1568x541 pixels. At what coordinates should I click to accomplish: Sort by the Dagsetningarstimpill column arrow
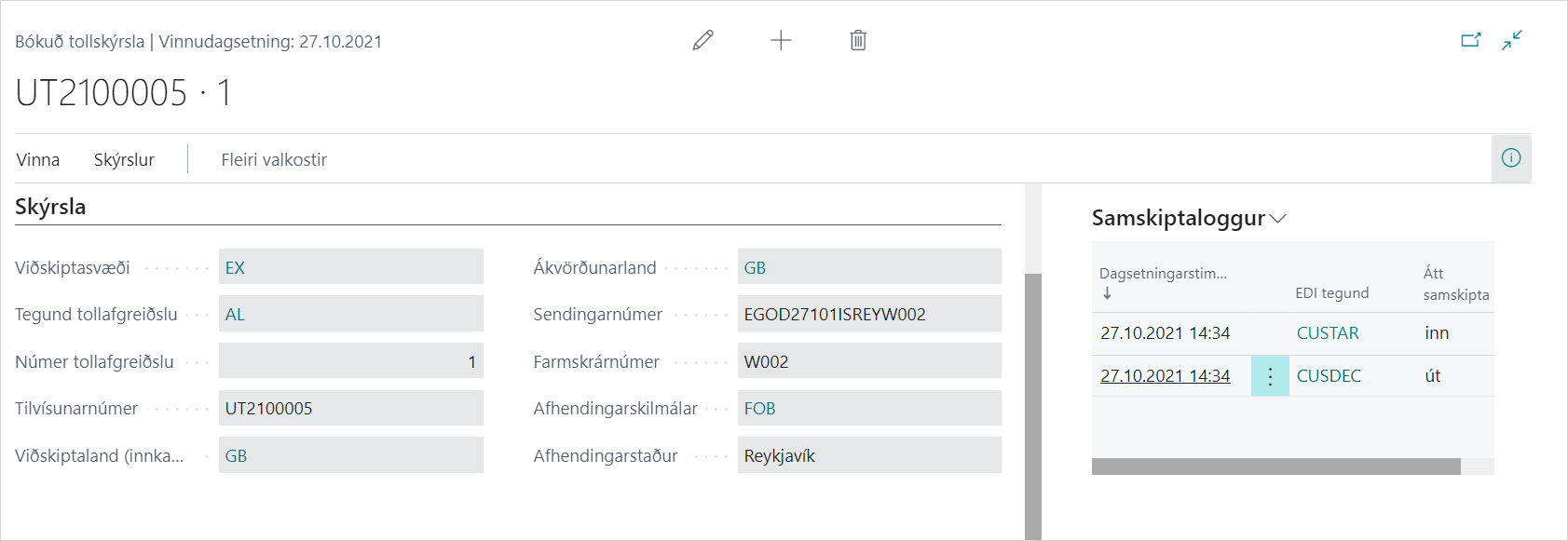tap(1107, 293)
